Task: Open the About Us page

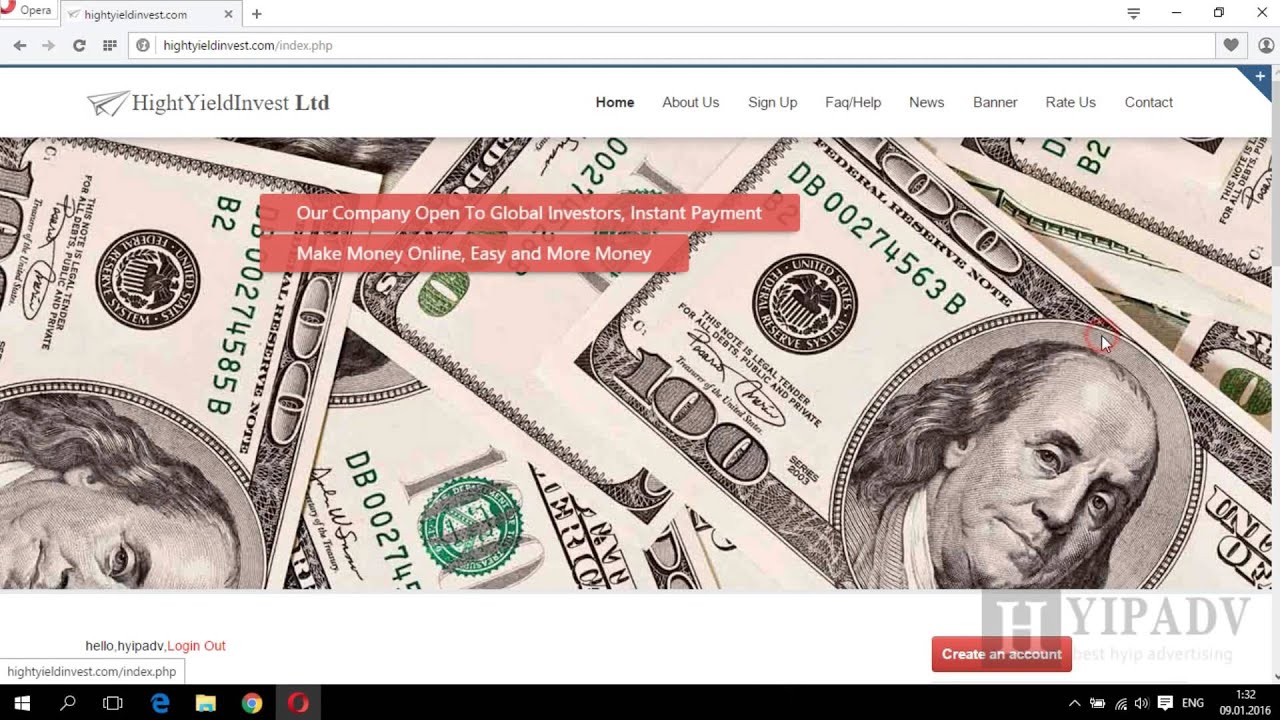Action: [x=690, y=102]
